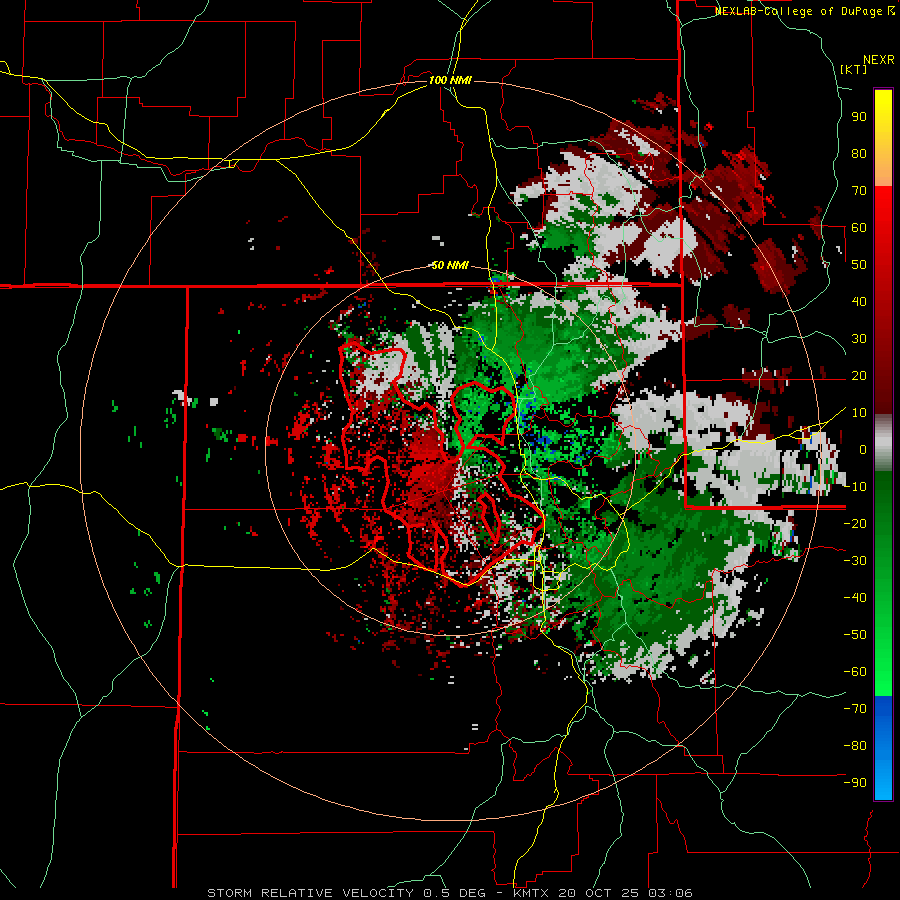Click the 40 value on the velocity scale
Image resolution: width=900 pixels, height=900 pixels.
[x=859, y=301]
